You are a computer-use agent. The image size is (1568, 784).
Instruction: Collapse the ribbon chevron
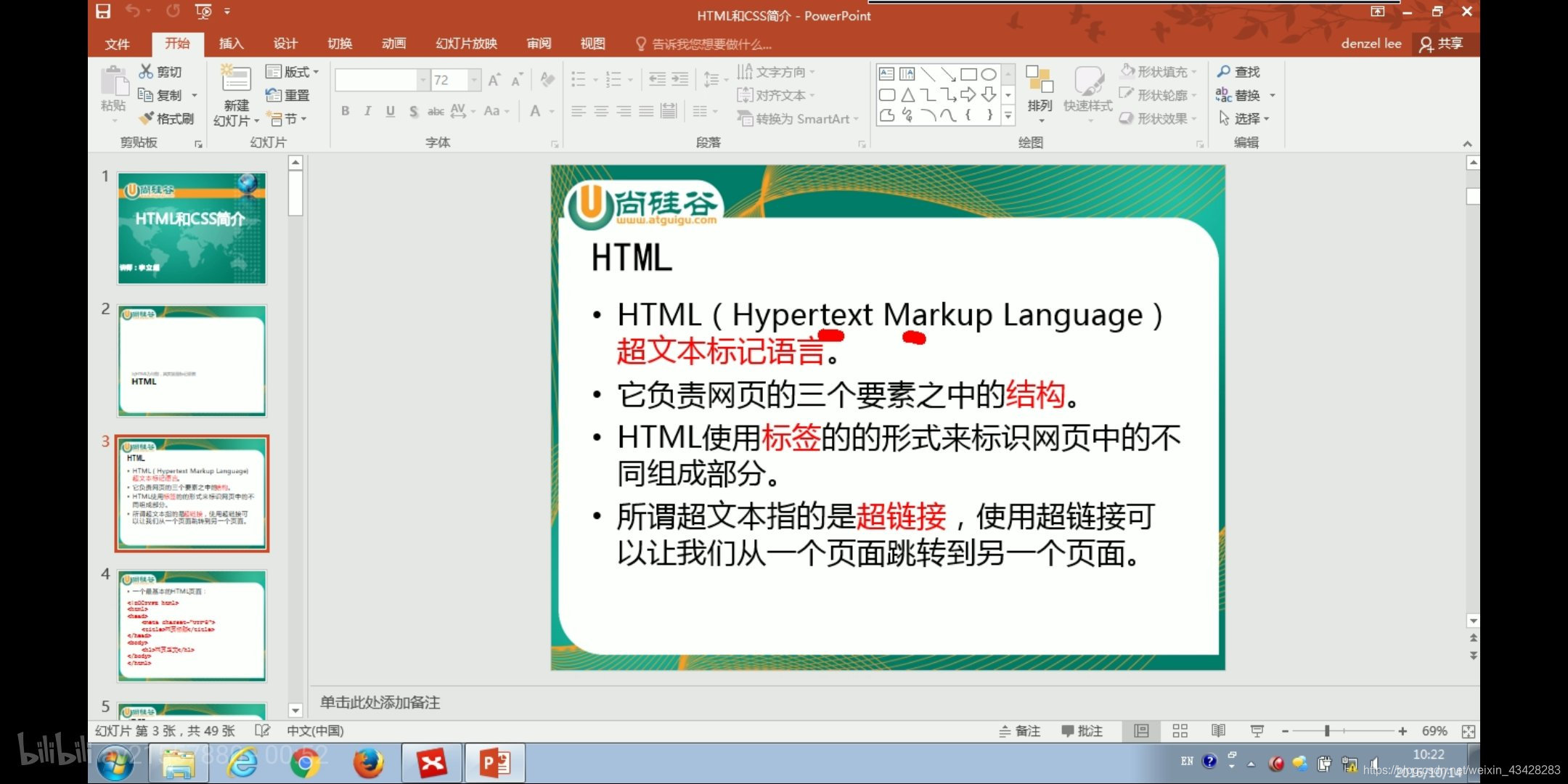point(1467,144)
